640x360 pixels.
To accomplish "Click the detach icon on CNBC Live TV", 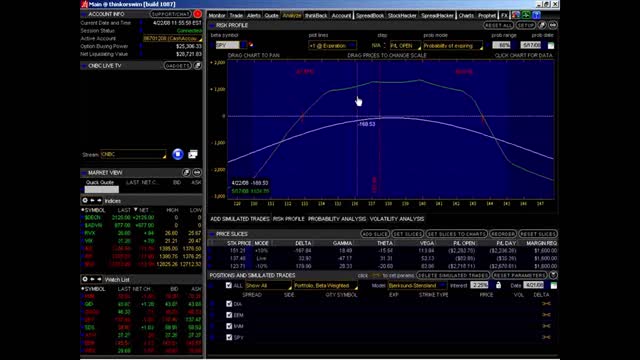I will 198,66.
